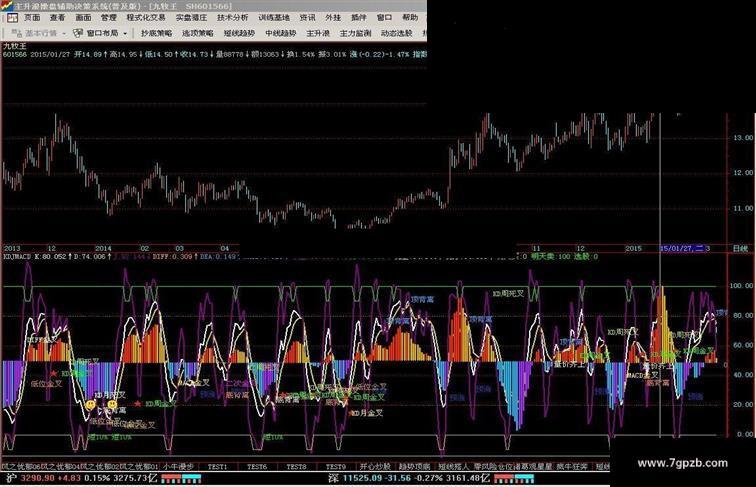This screenshot has height=487, width=756.
Task: Click the KD月金叉 signal label
Action: point(367,413)
